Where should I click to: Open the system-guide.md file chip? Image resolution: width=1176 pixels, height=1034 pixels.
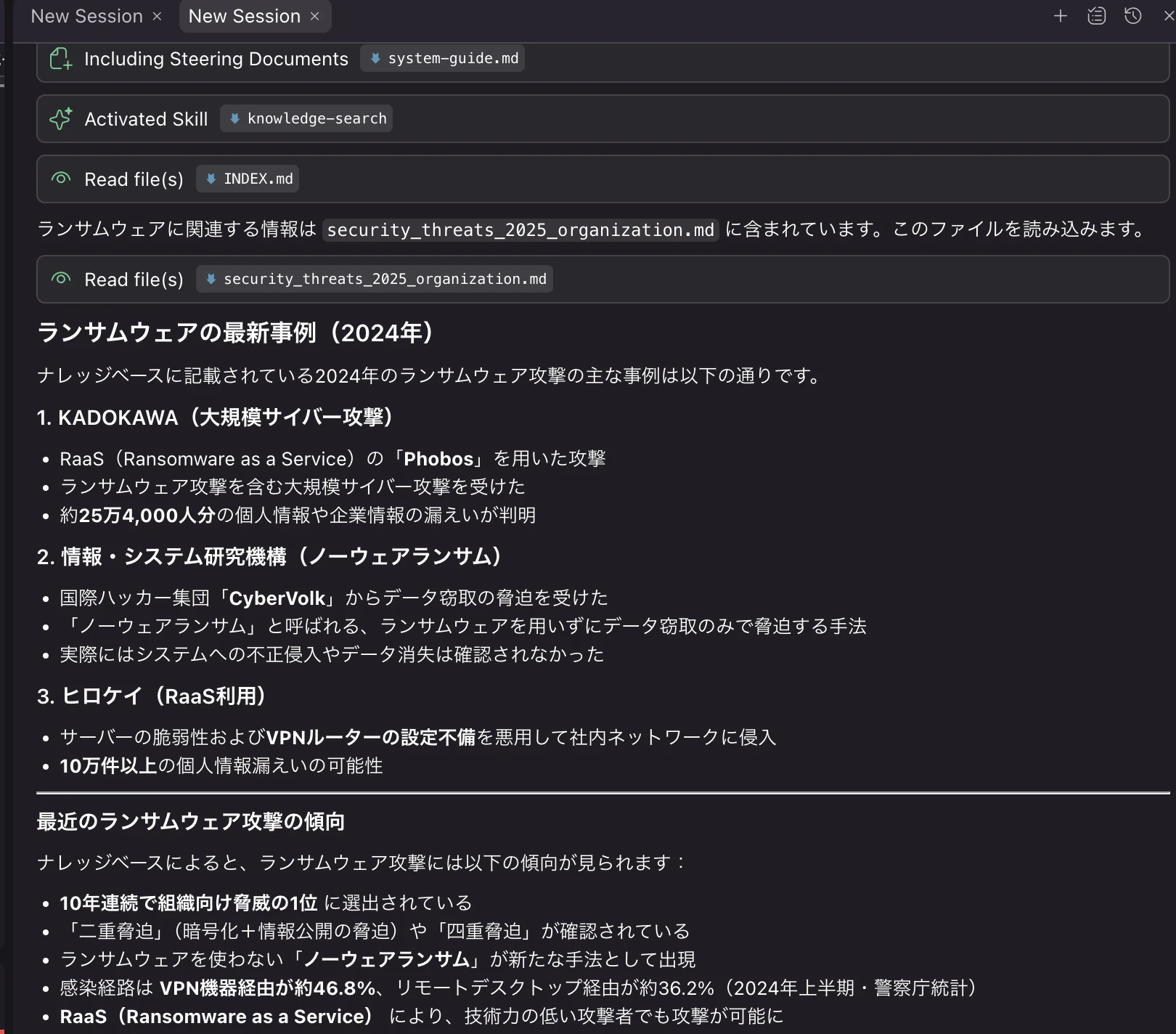(443, 58)
